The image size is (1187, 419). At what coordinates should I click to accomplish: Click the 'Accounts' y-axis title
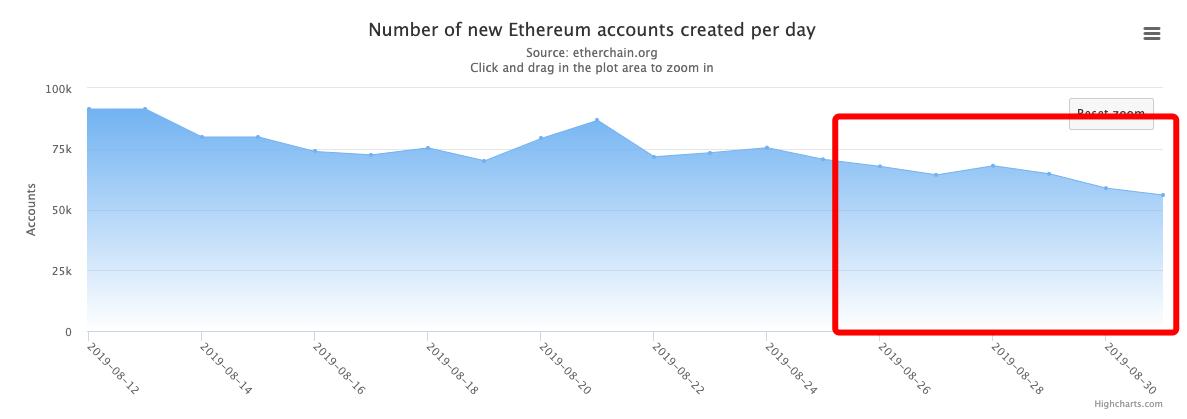click(31, 209)
